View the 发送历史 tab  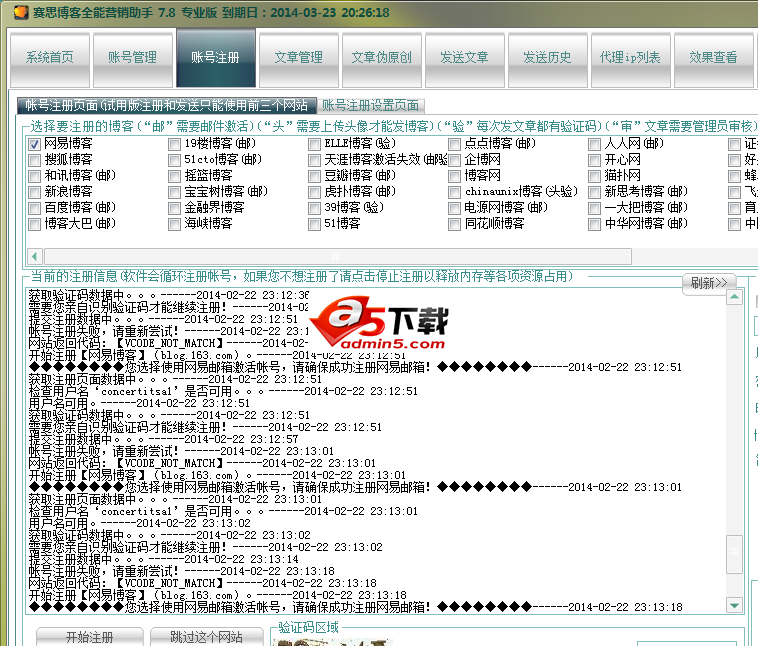(548, 60)
